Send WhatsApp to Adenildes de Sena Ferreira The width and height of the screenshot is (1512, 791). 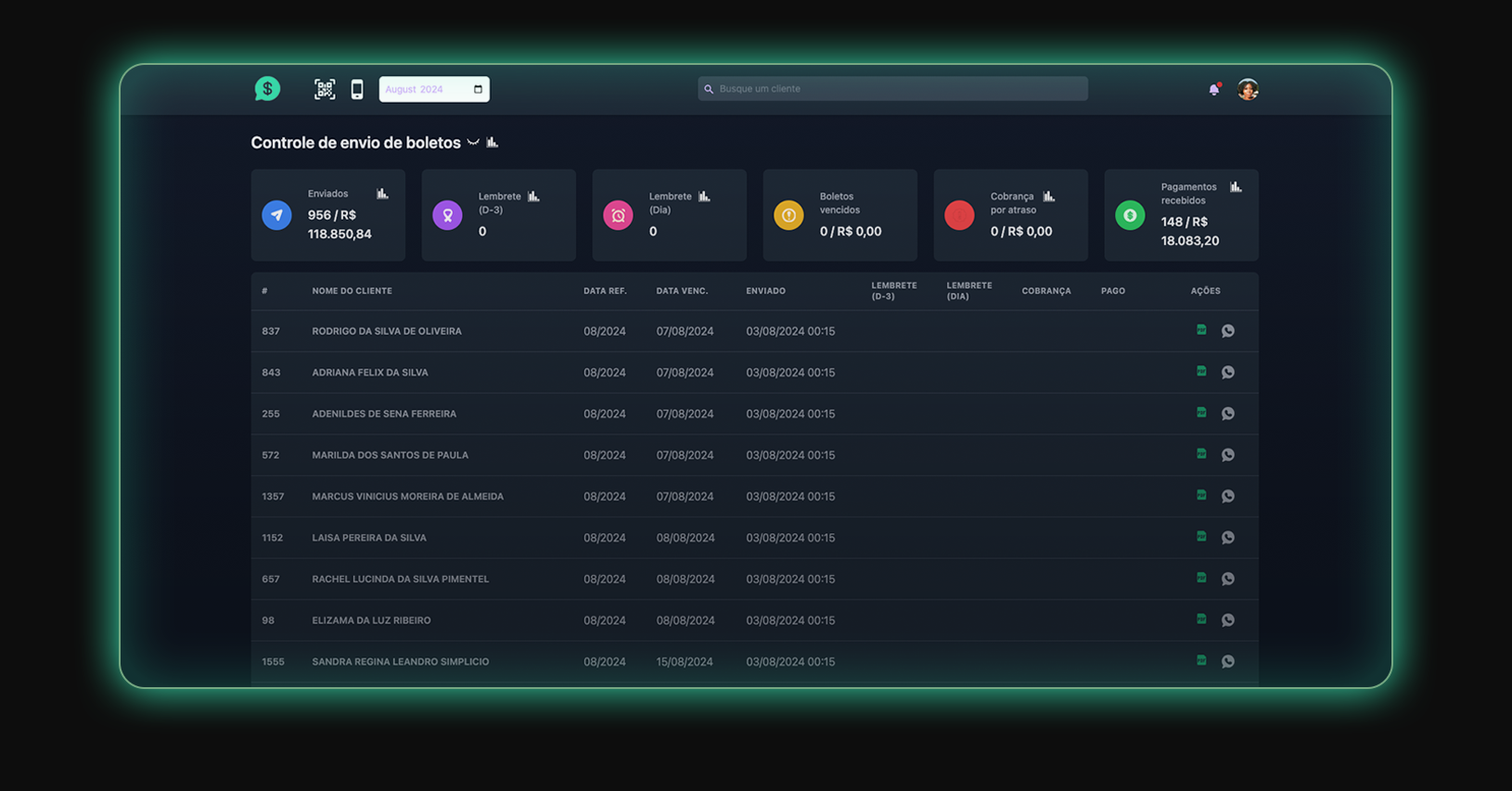(1228, 414)
